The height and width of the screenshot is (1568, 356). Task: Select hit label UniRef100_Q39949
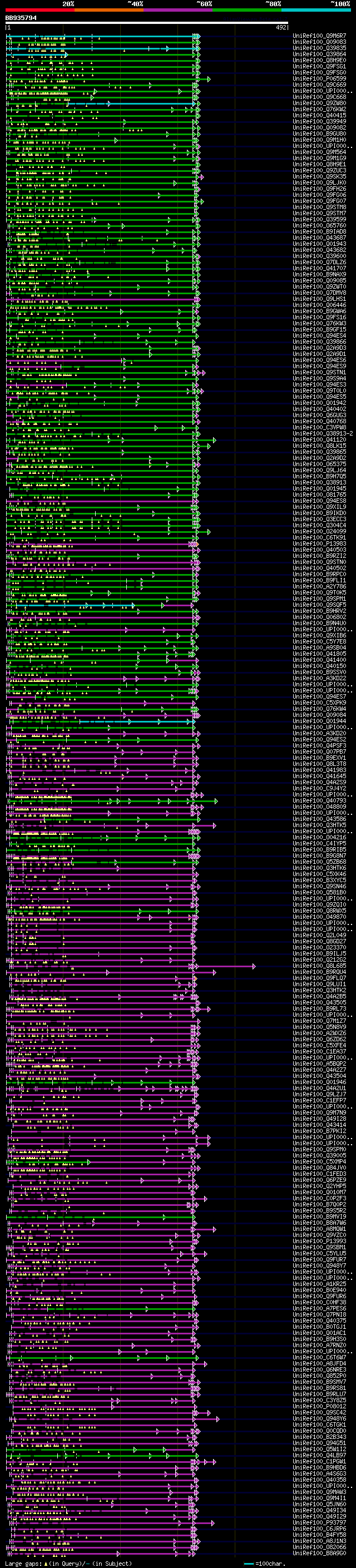click(319, 121)
